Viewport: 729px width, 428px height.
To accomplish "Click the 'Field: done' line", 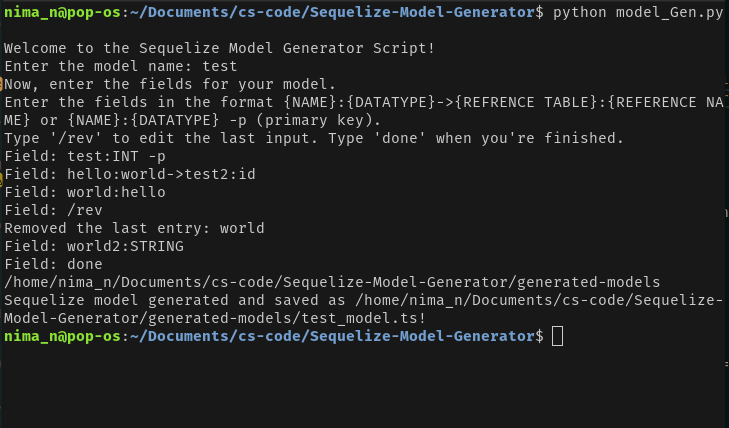I will (53, 264).
